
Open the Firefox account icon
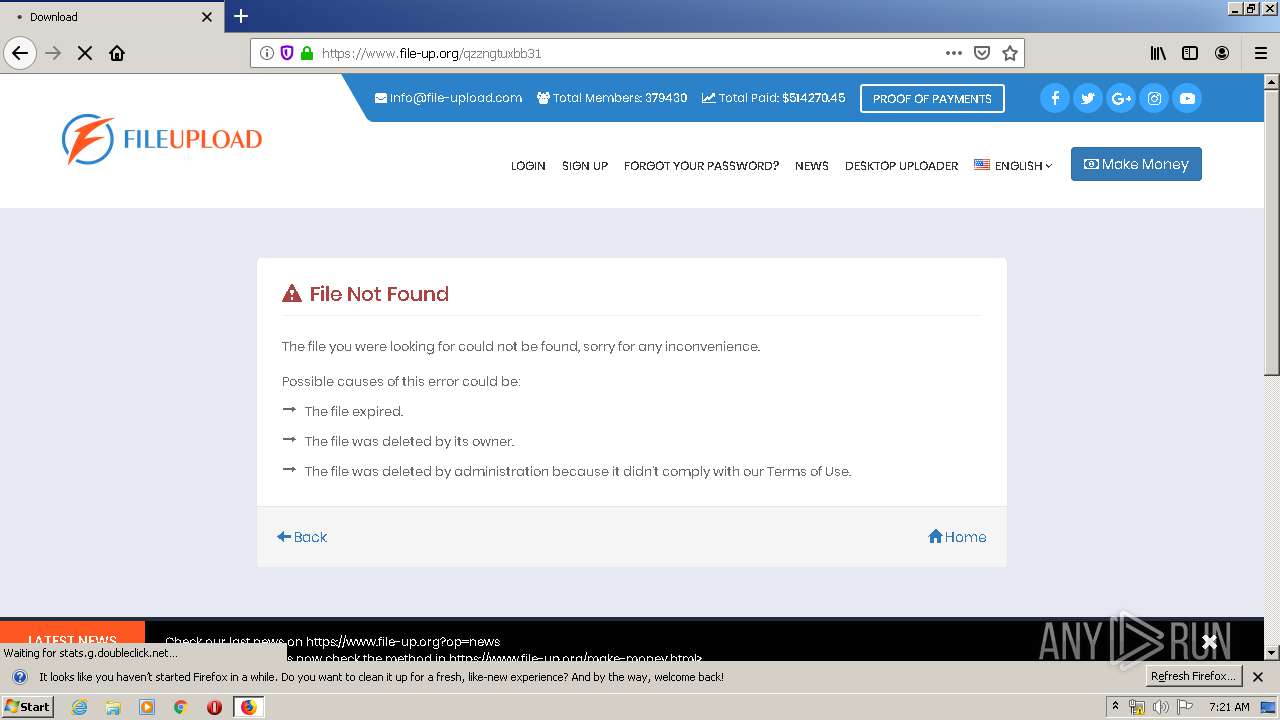(x=1222, y=53)
